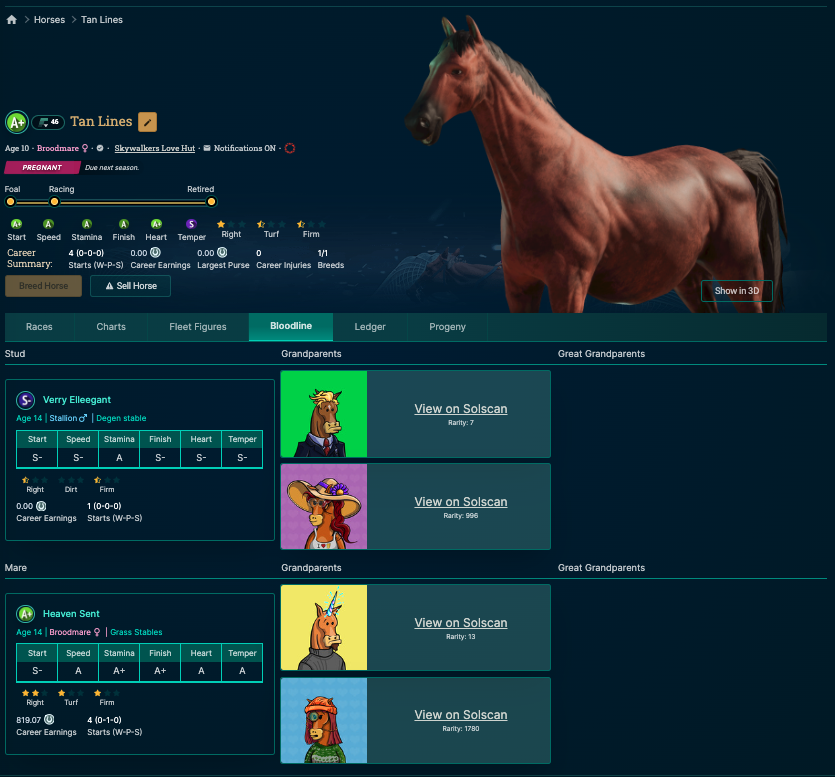This screenshot has height=777, width=835.
Task: Click the Sell Horse button
Action: click(130, 286)
